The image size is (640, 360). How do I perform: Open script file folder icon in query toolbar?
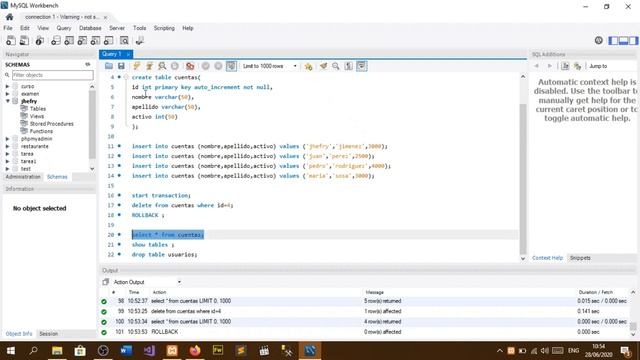[x=109, y=66]
